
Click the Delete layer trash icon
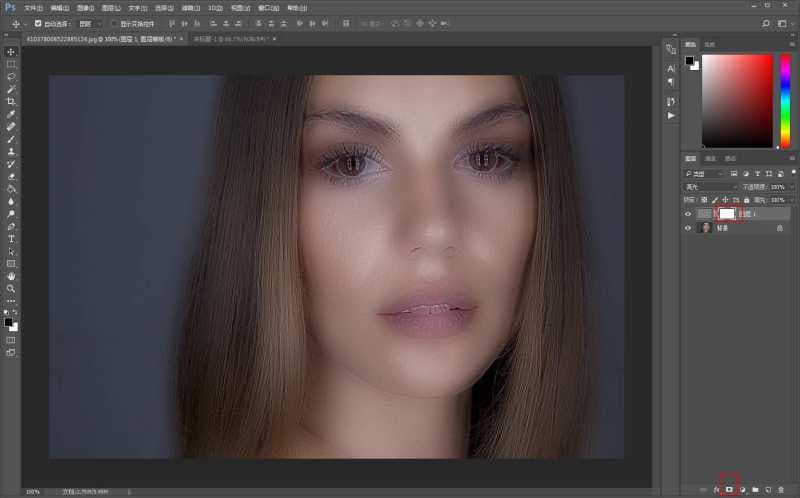tap(780, 489)
